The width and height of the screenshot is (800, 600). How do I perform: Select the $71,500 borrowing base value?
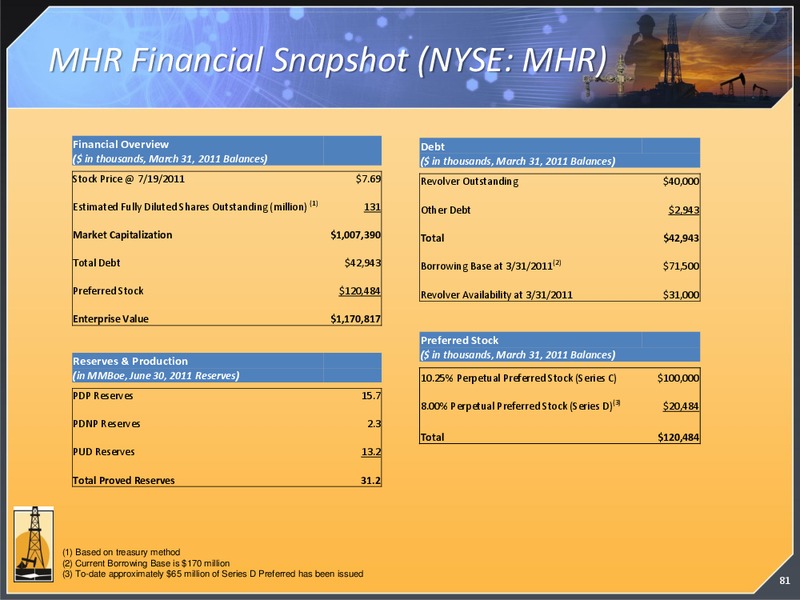click(x=681, y=266)
